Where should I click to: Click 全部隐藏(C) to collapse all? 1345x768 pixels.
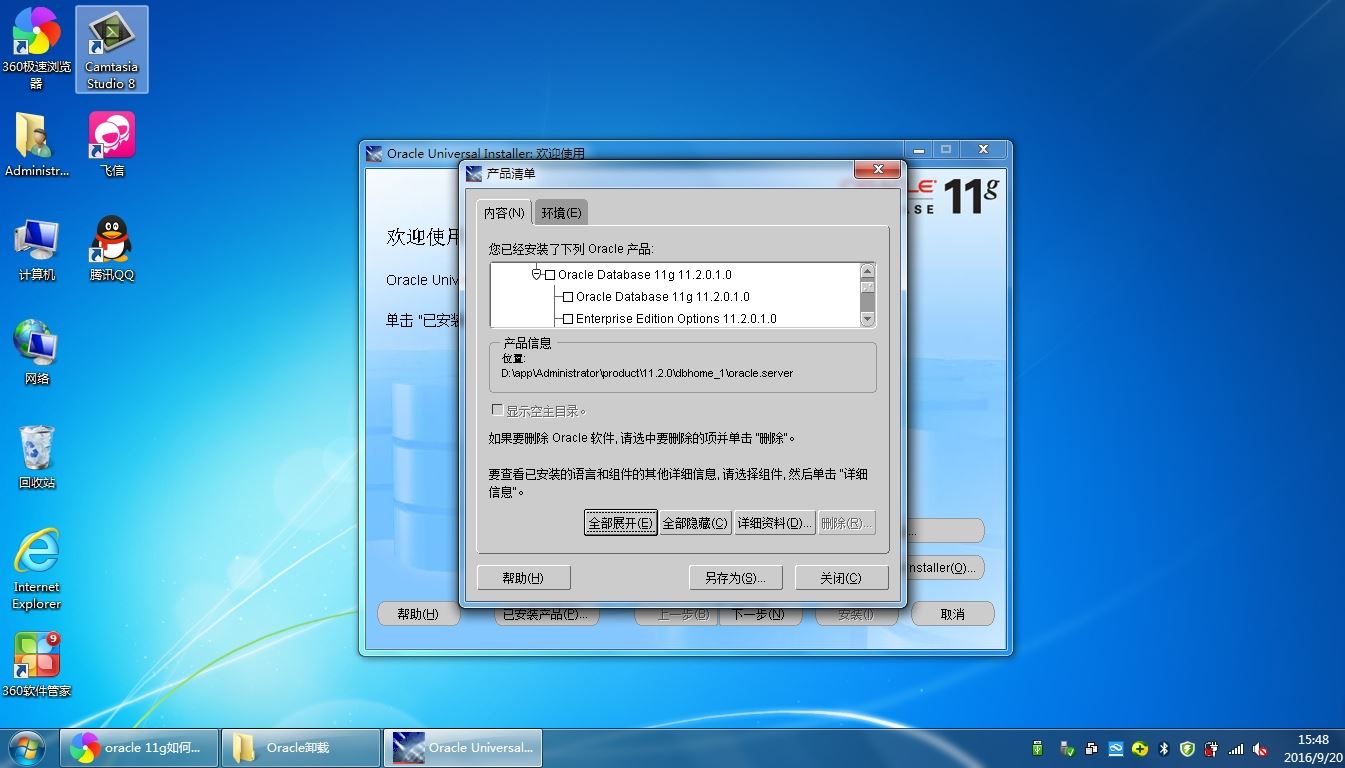(x=695, y=523)
